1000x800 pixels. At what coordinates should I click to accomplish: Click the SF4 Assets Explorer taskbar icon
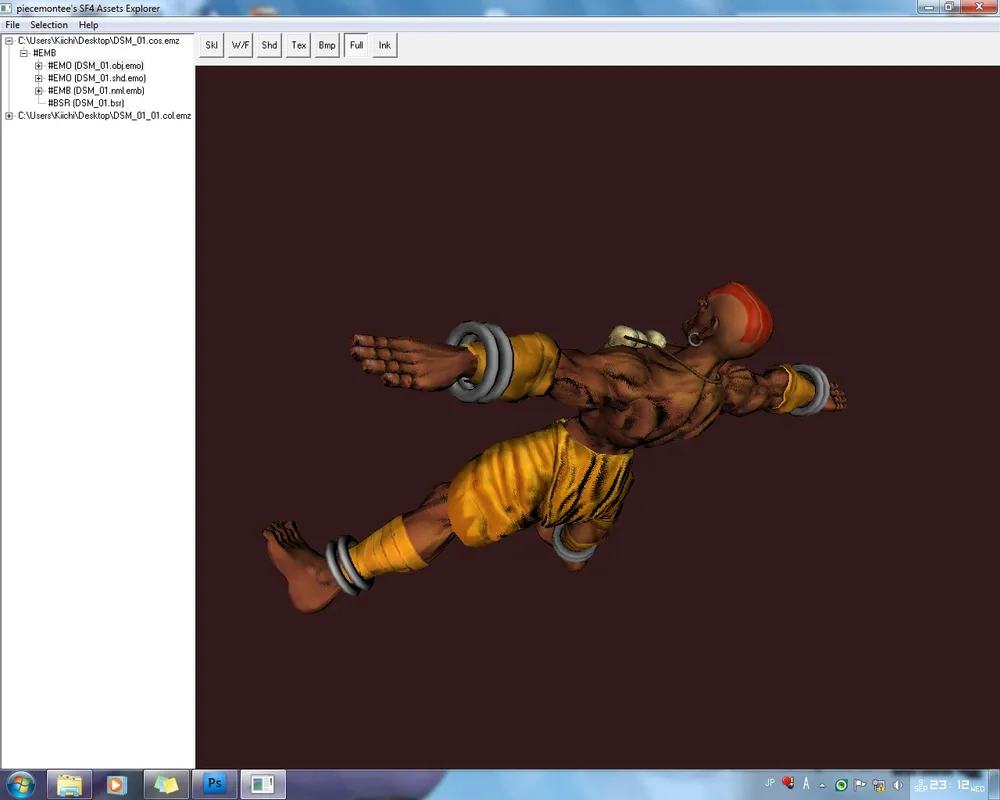click(x=264, y=784)
